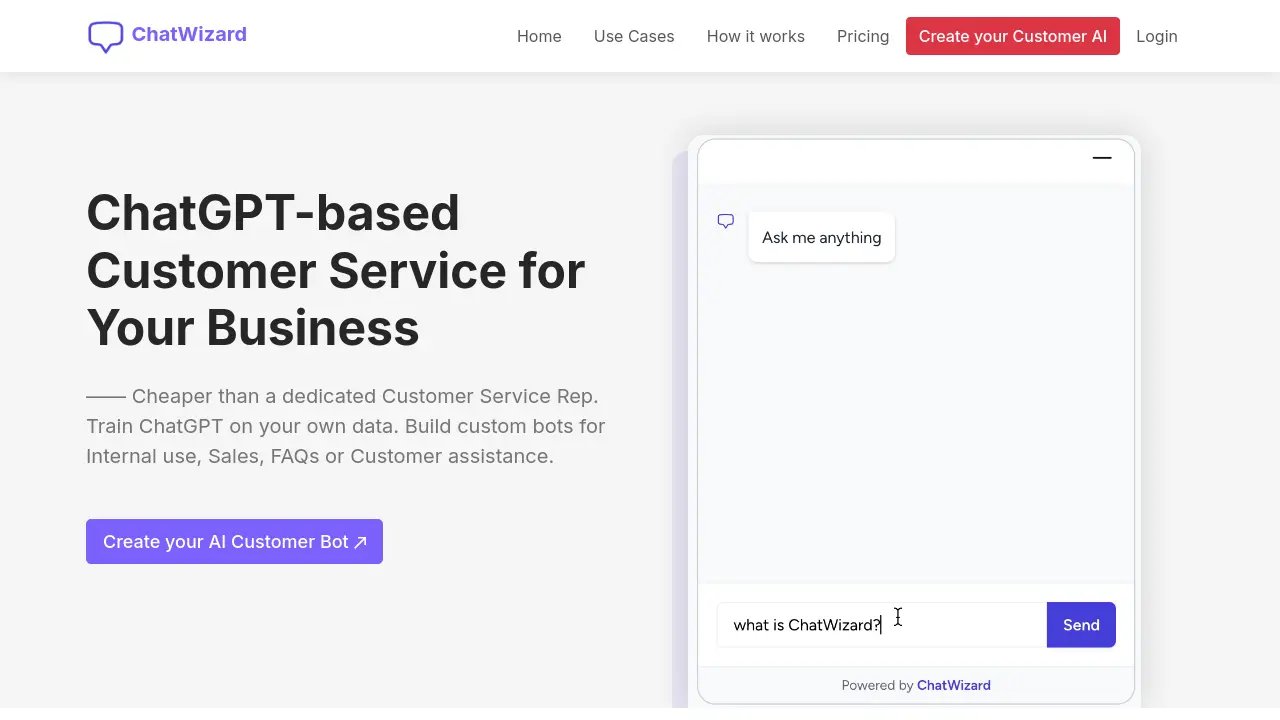Click the ChatWizard speech bubble logo icon
The width and height of the screenshot is (1280, 720).
(x=106, y=37)
